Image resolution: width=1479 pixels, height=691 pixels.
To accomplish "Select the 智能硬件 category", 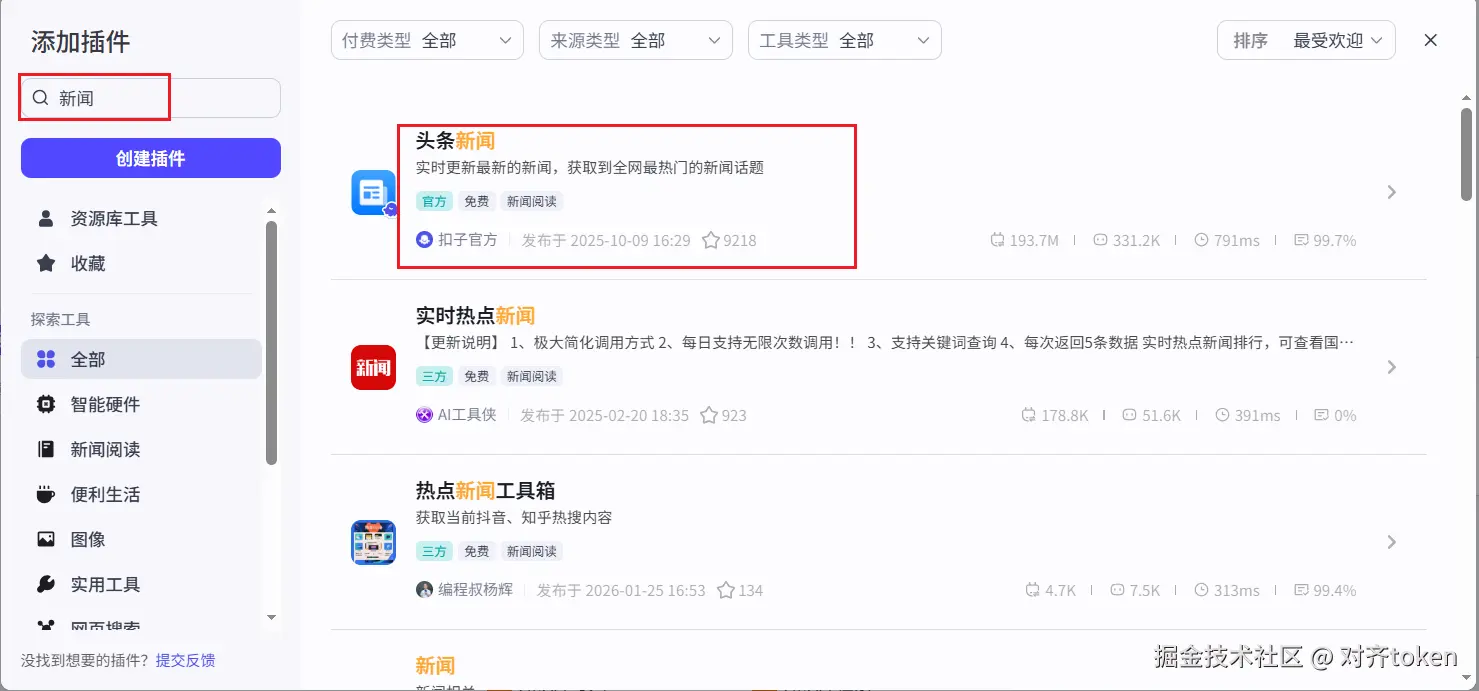I will pos(141,404).
